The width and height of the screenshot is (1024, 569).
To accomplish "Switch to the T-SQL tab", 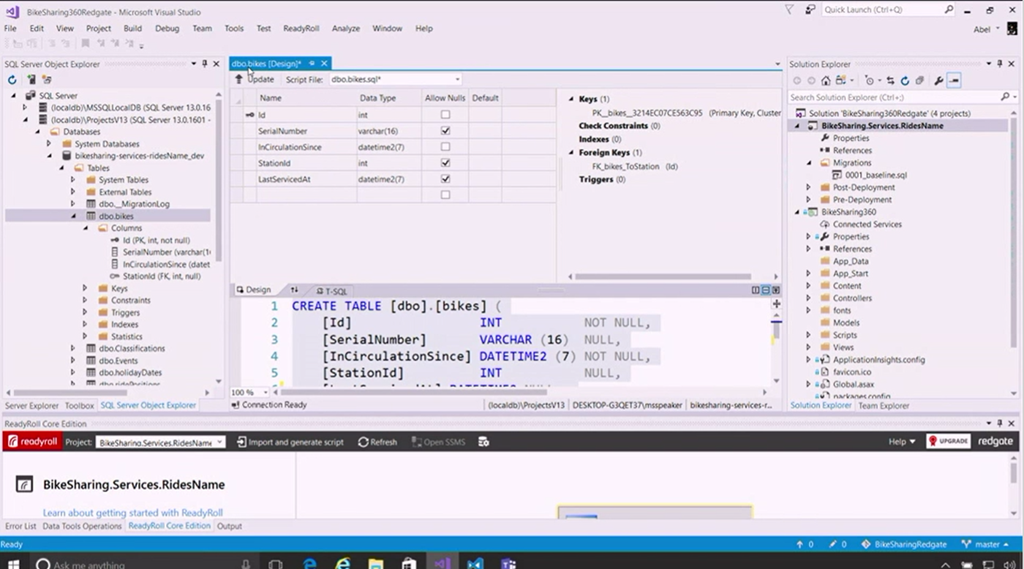I will (331, 290).
